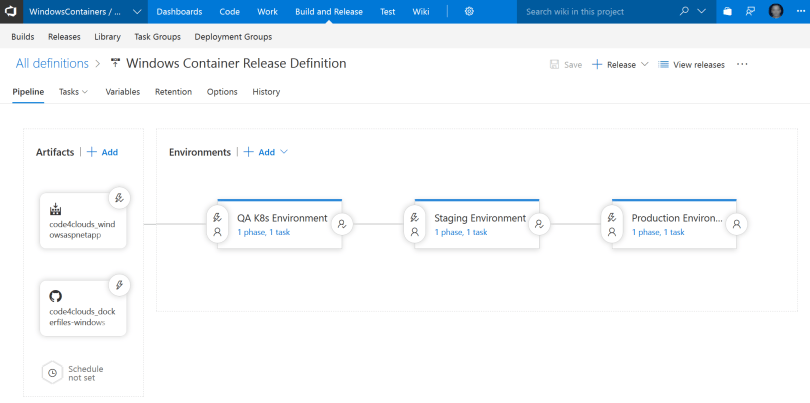Switch to the History tab
This screenshot has width=810, height=403.
266,92
